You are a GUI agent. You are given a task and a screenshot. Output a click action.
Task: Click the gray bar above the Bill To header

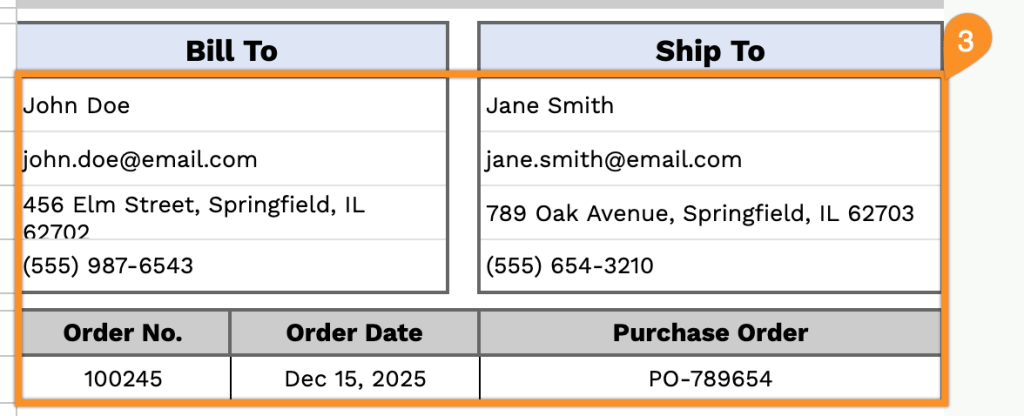[x=480, y=4]
